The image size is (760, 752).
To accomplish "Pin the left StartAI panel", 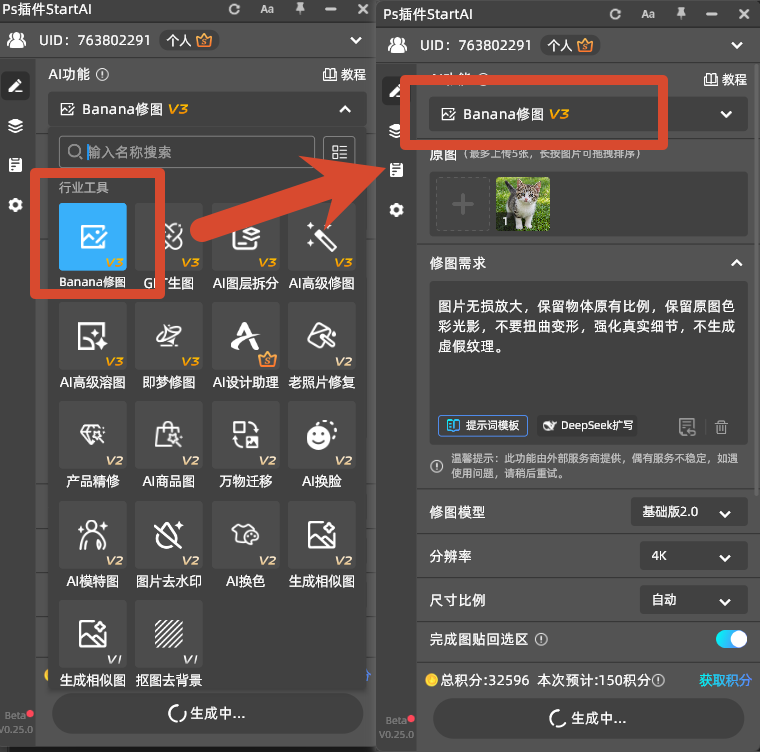I will 300,9.
